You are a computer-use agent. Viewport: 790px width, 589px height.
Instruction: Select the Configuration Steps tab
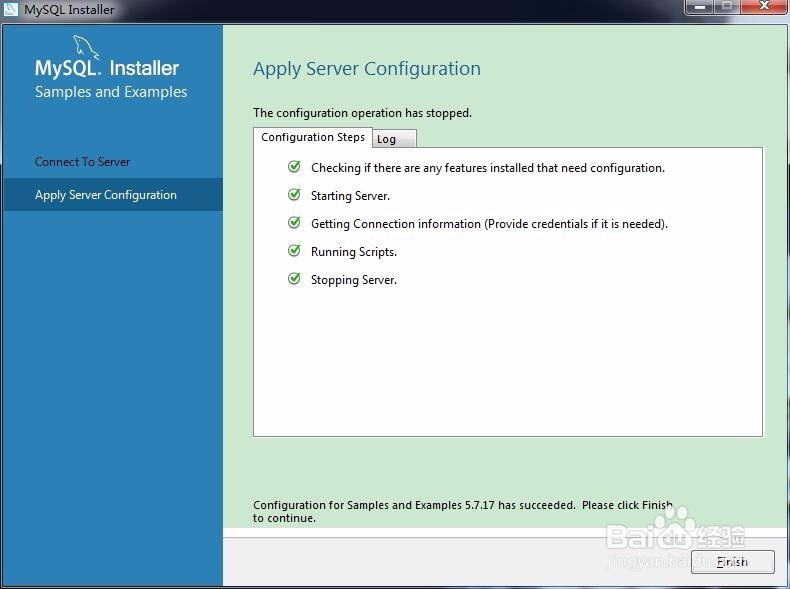click(312, 137)
